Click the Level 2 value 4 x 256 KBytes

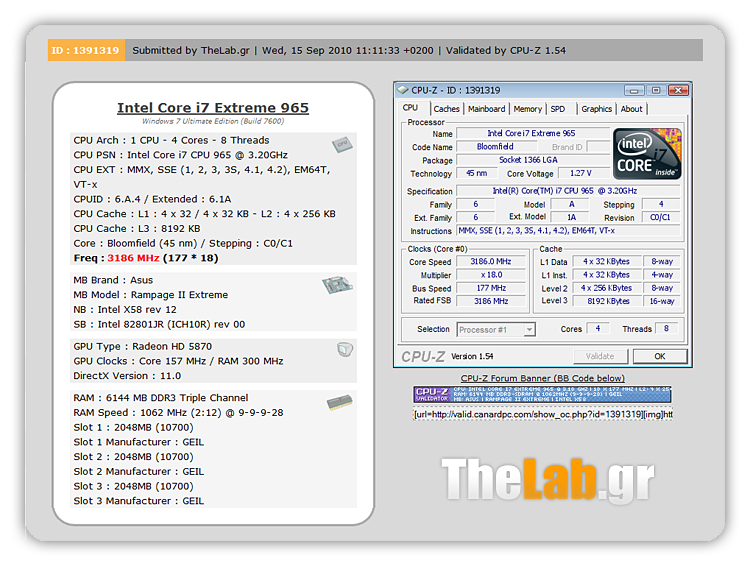607,288
